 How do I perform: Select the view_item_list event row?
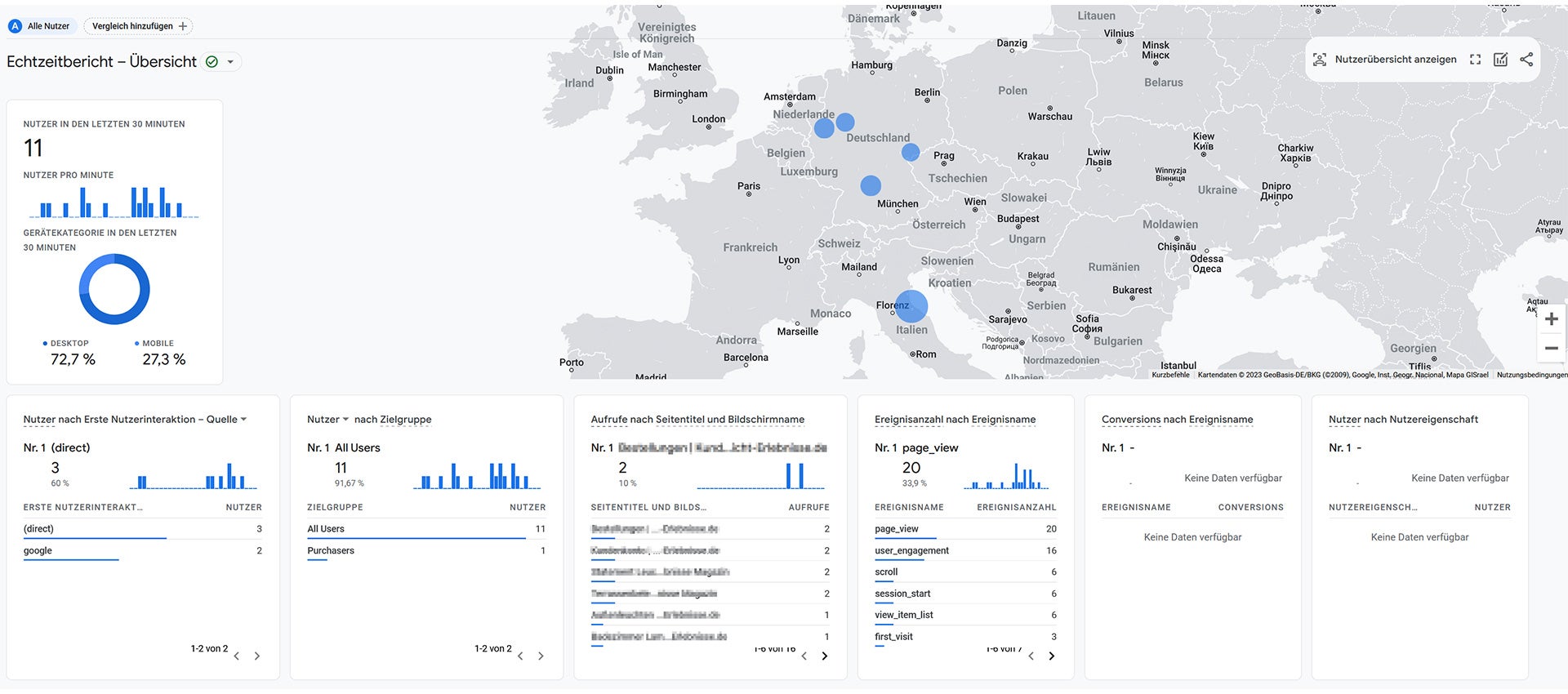coord(965,615)
